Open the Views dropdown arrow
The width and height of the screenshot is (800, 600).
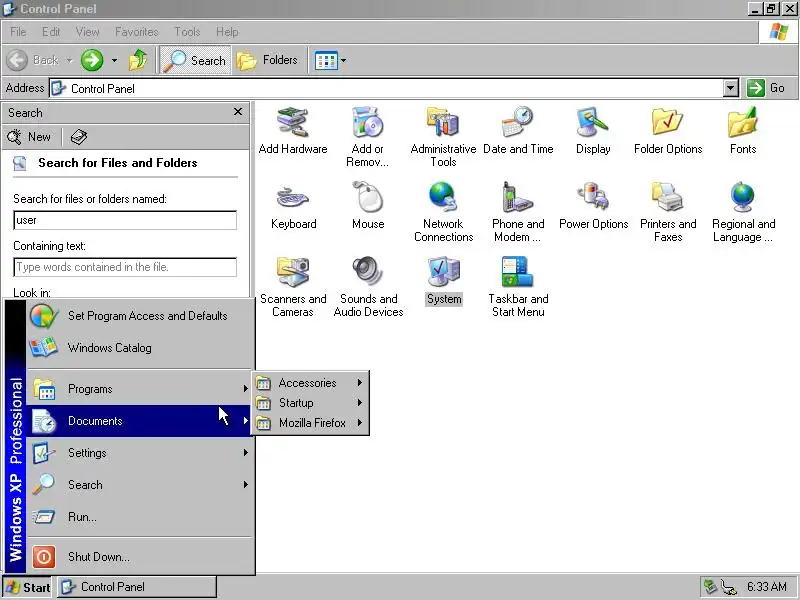pyautogui.click(x=343, y=60)
